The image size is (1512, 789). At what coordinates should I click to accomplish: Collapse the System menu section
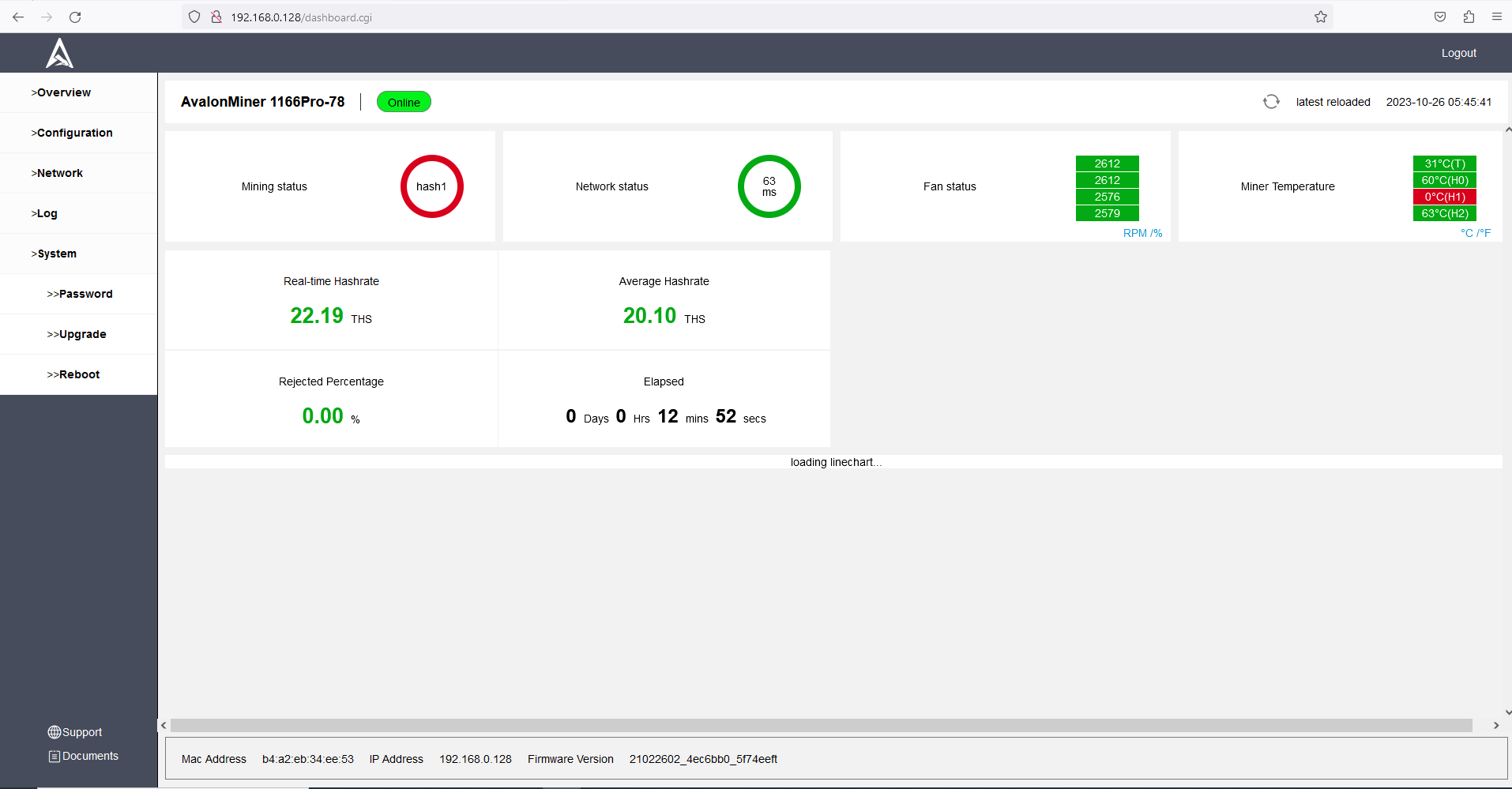tap(78, 254)
